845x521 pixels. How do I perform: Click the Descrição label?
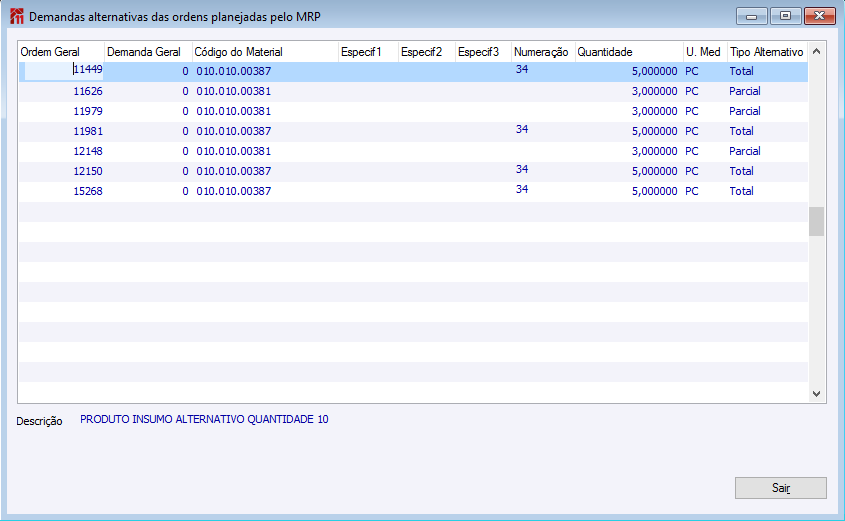[39, 421]
